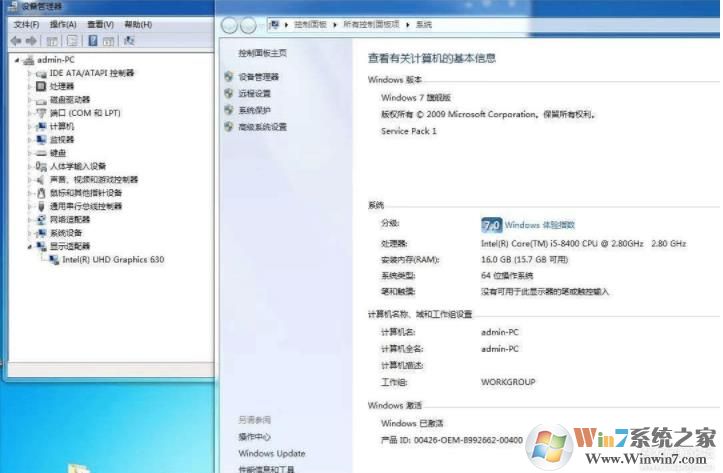Collapse the 显示适配器 node

click(30, 247)
